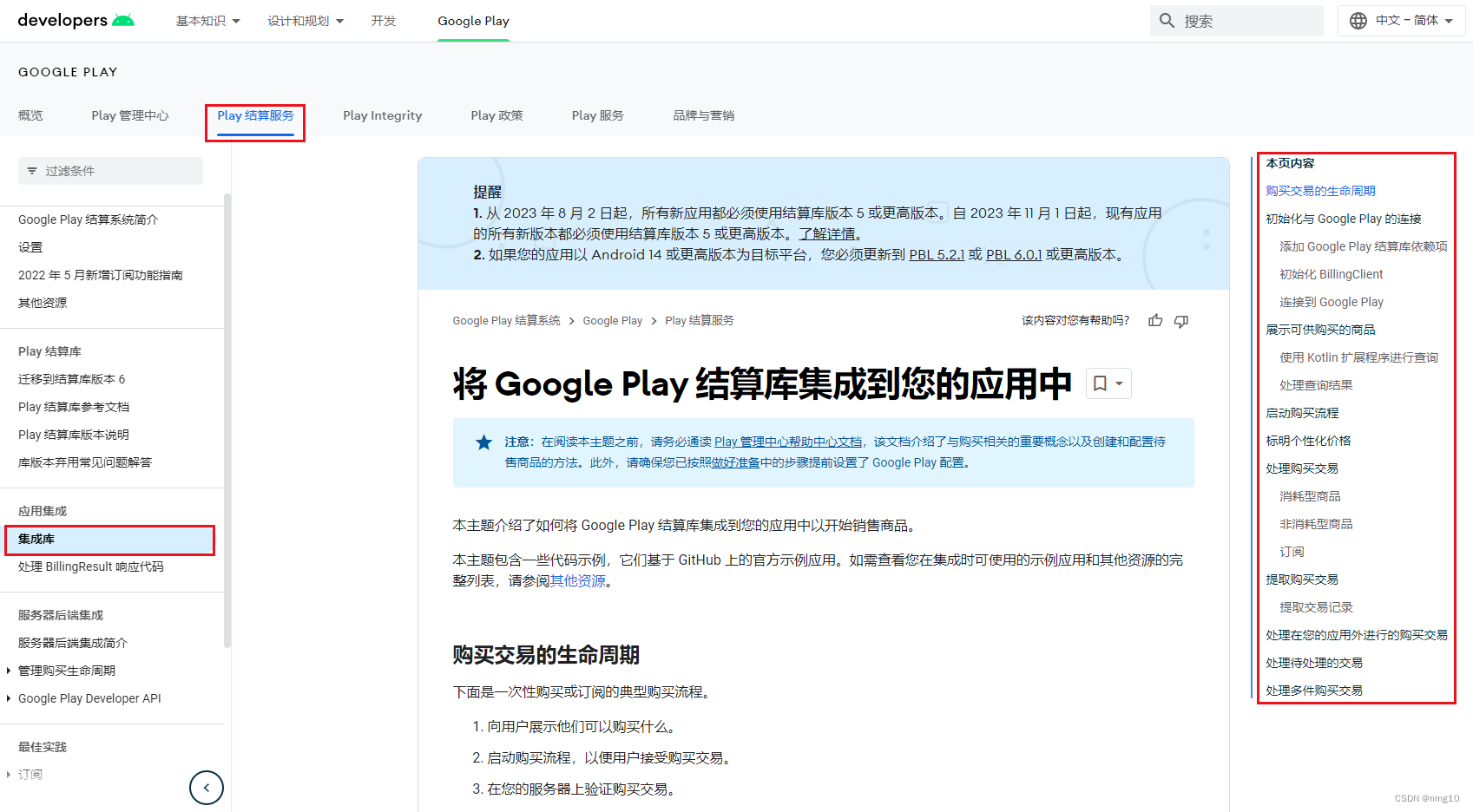Expand the Google Play Developer API item
The height and width of the screenshot is (812, 1473).
click(9, 698)
